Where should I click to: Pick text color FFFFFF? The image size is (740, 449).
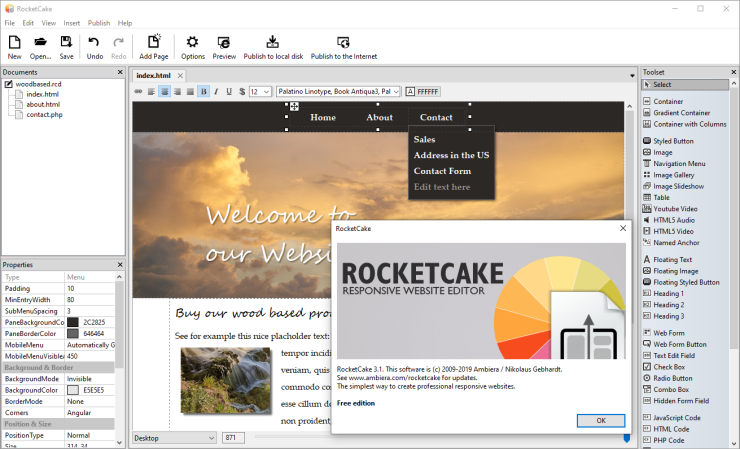coord(422,92)
